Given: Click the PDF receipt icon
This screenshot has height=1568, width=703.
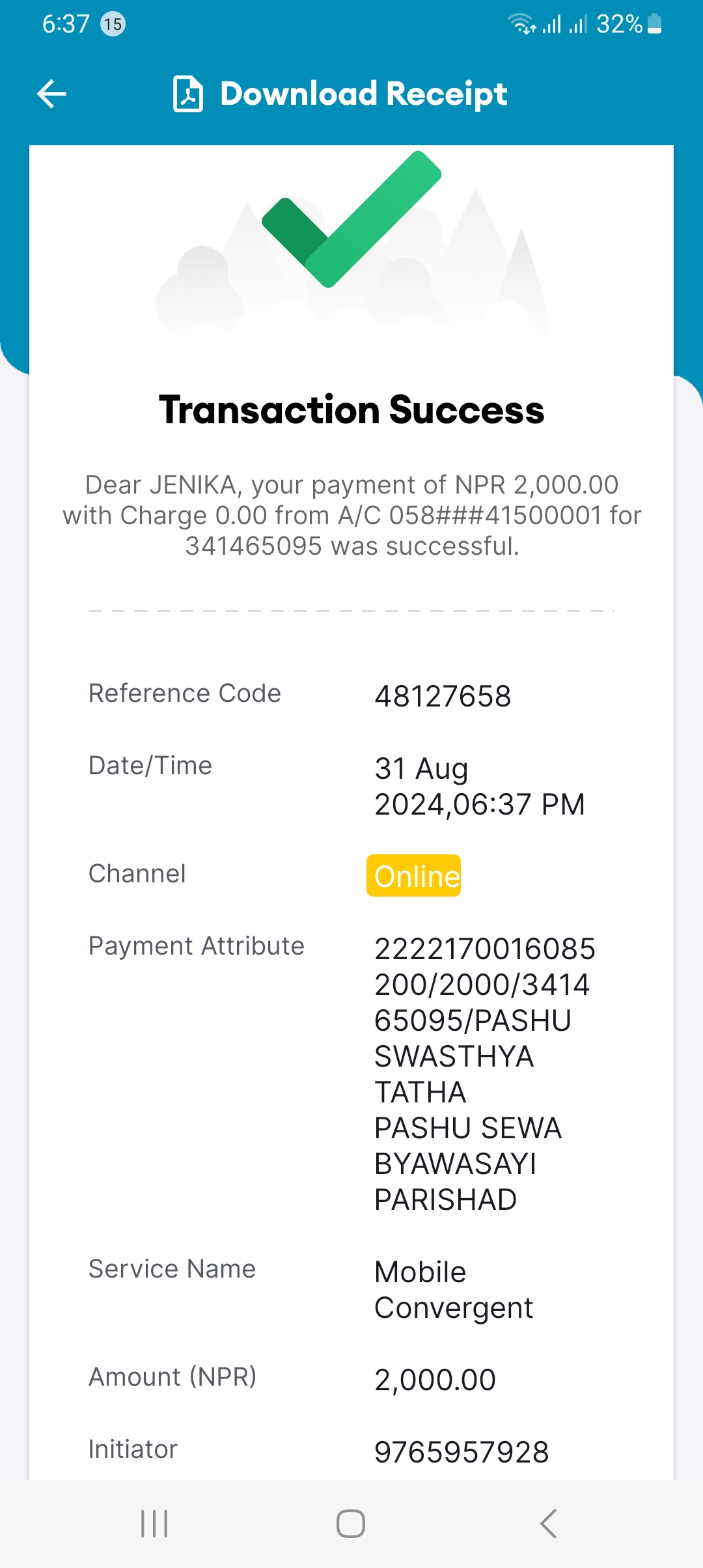Looking at the screenshot, I should point(188,94).
